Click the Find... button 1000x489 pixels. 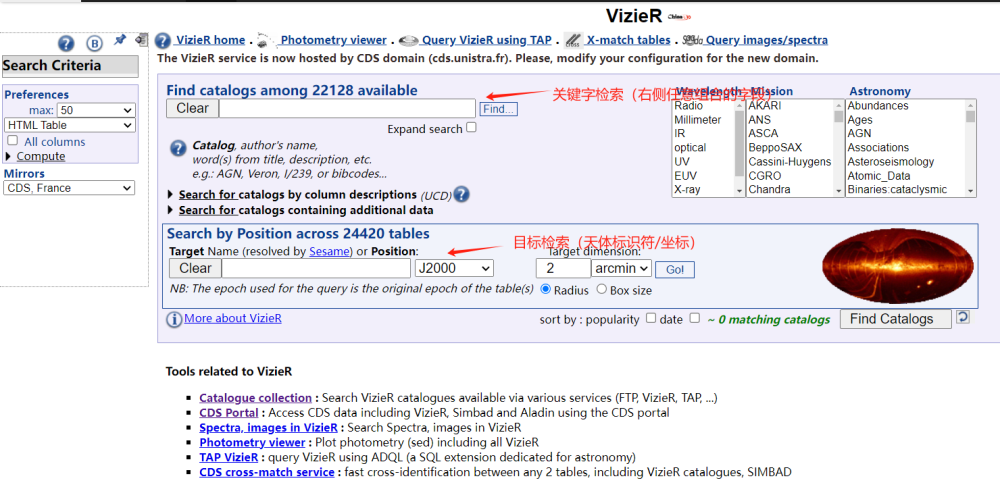pos(499,109)
